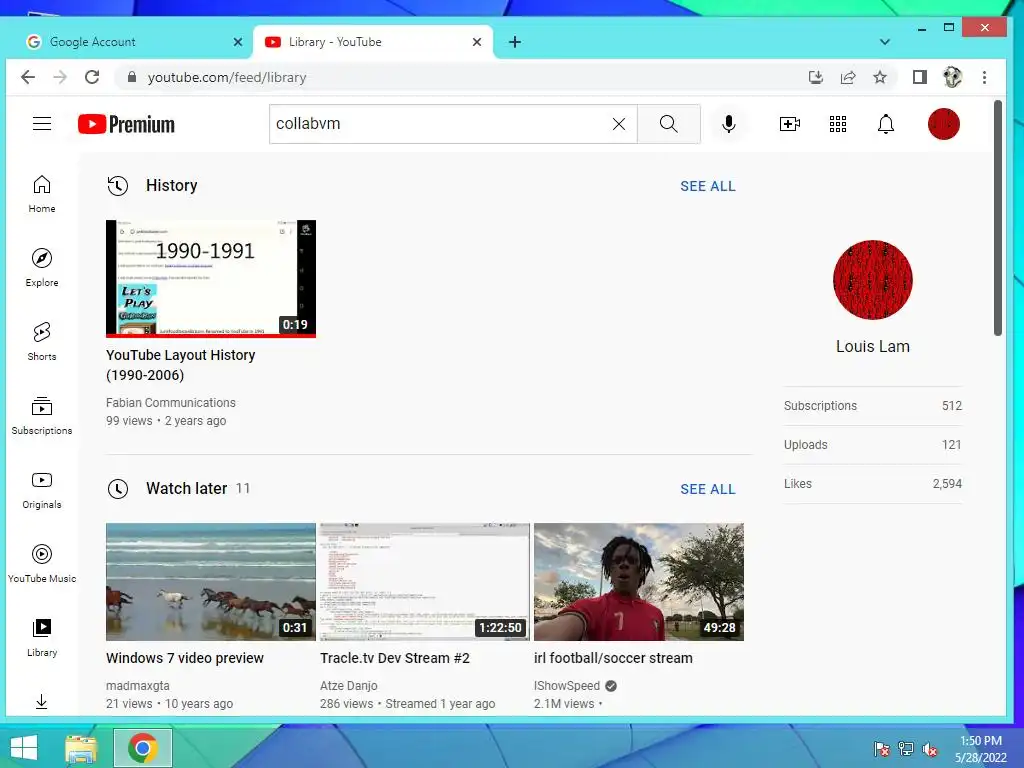Open Subscriptions in the sidebar
This screenshot has width=1024, height=768.
tap(42, 416)
